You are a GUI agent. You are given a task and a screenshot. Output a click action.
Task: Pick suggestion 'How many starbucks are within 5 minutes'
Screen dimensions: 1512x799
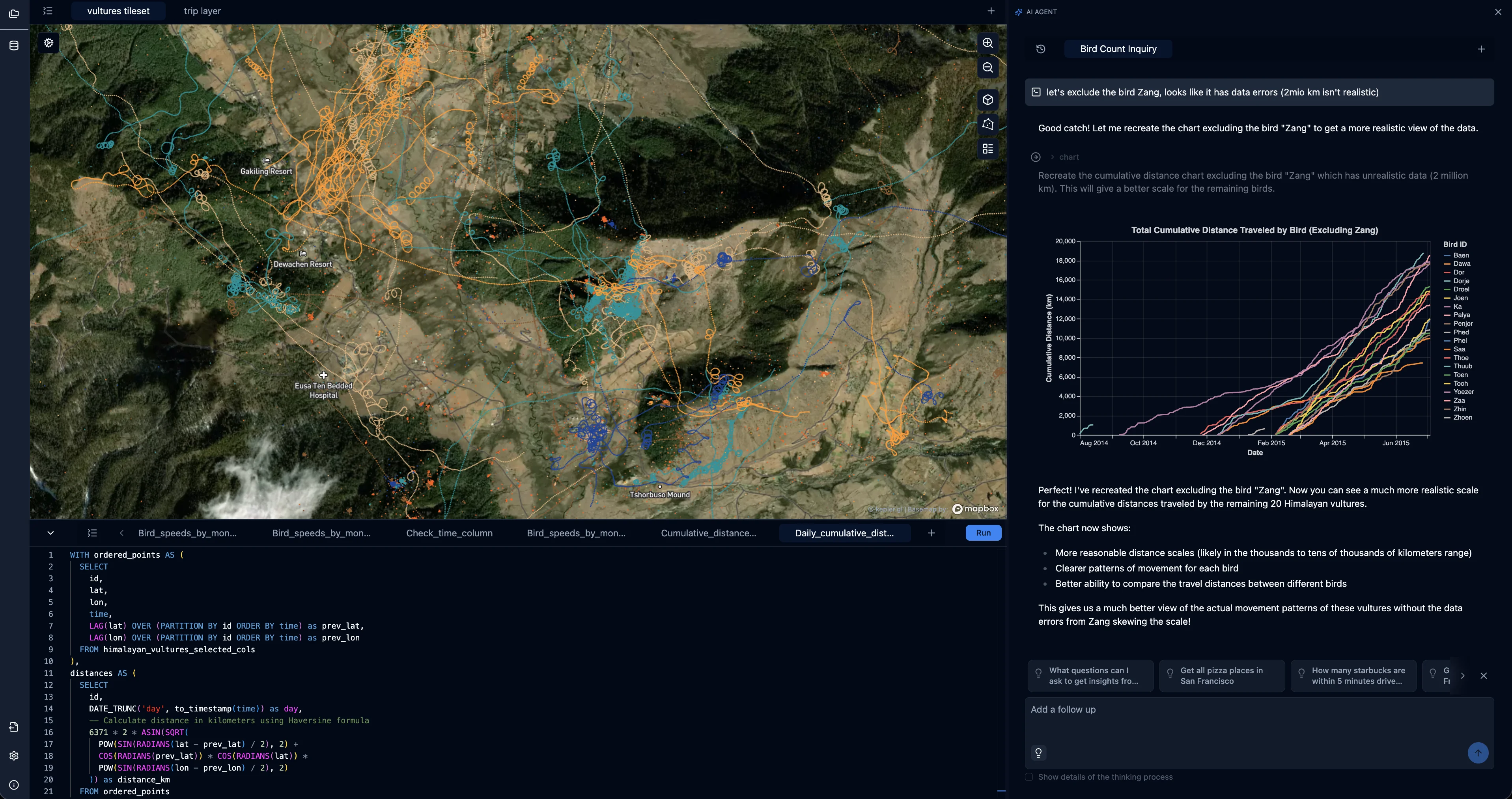1353,676
